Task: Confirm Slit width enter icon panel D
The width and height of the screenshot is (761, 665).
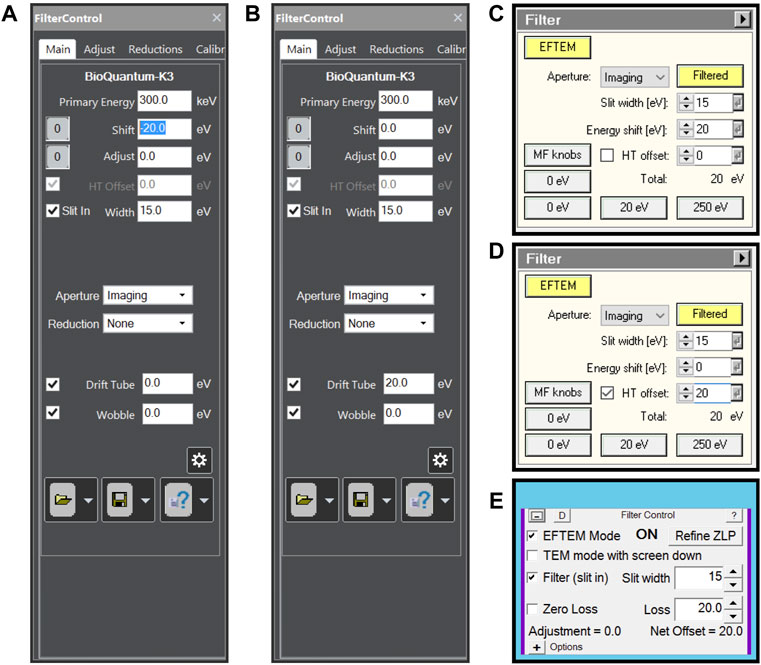Action: click(737, 341)
